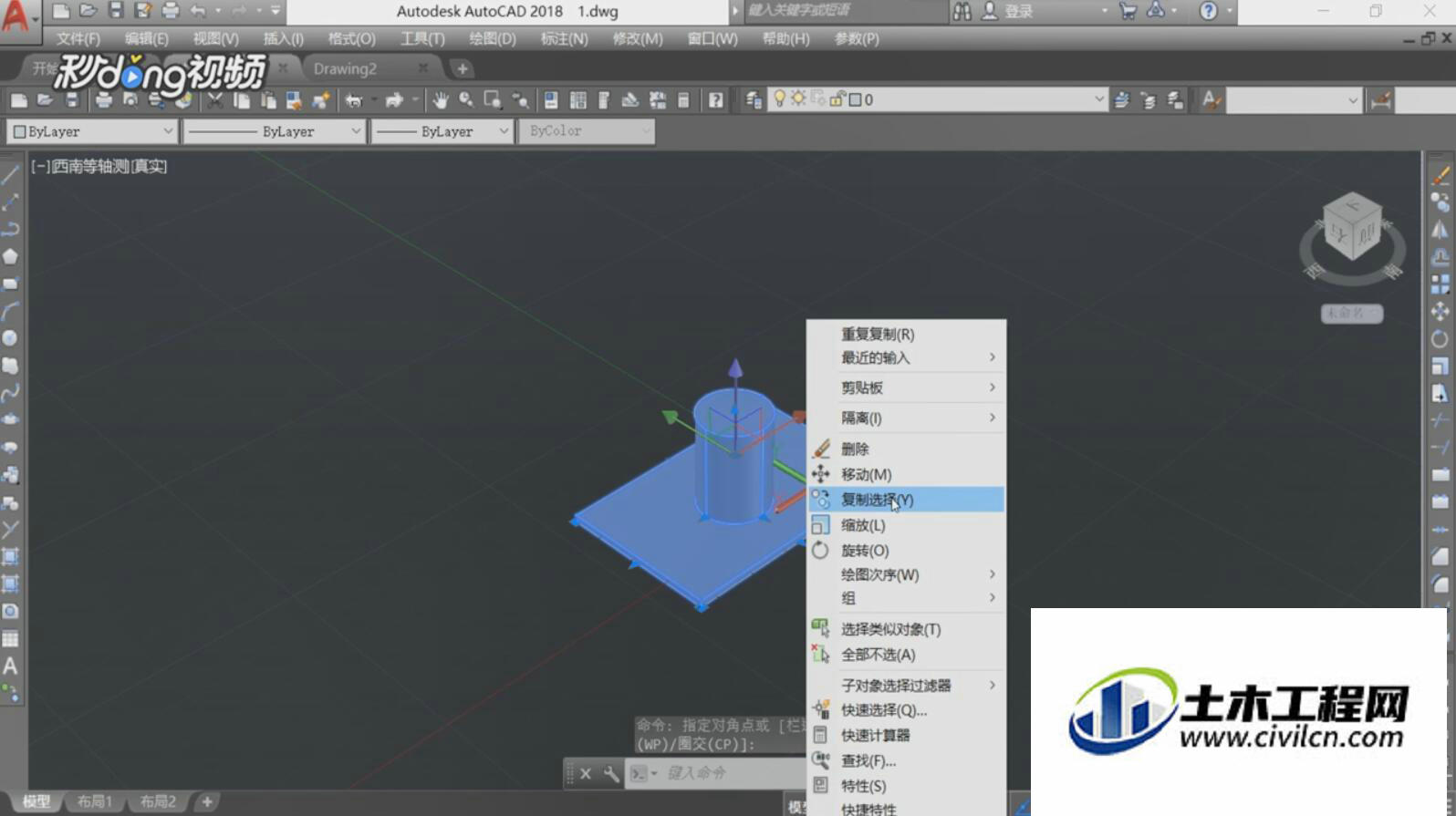The height and width of the screenshot is (816, 1456).
Task: Switch to the Drawing2 tab
Action: [x=345, y=68]
